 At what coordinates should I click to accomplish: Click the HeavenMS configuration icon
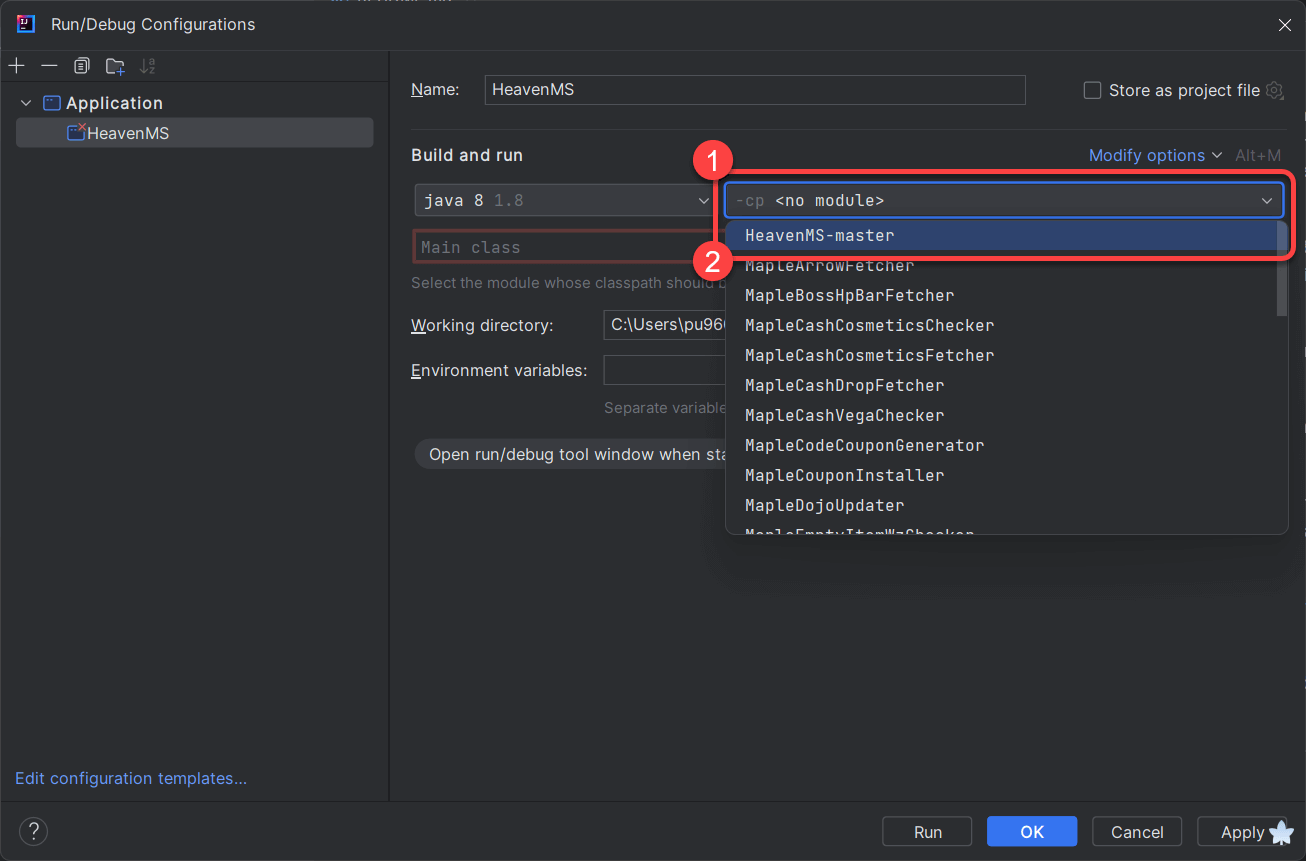(x=76, y=132)
